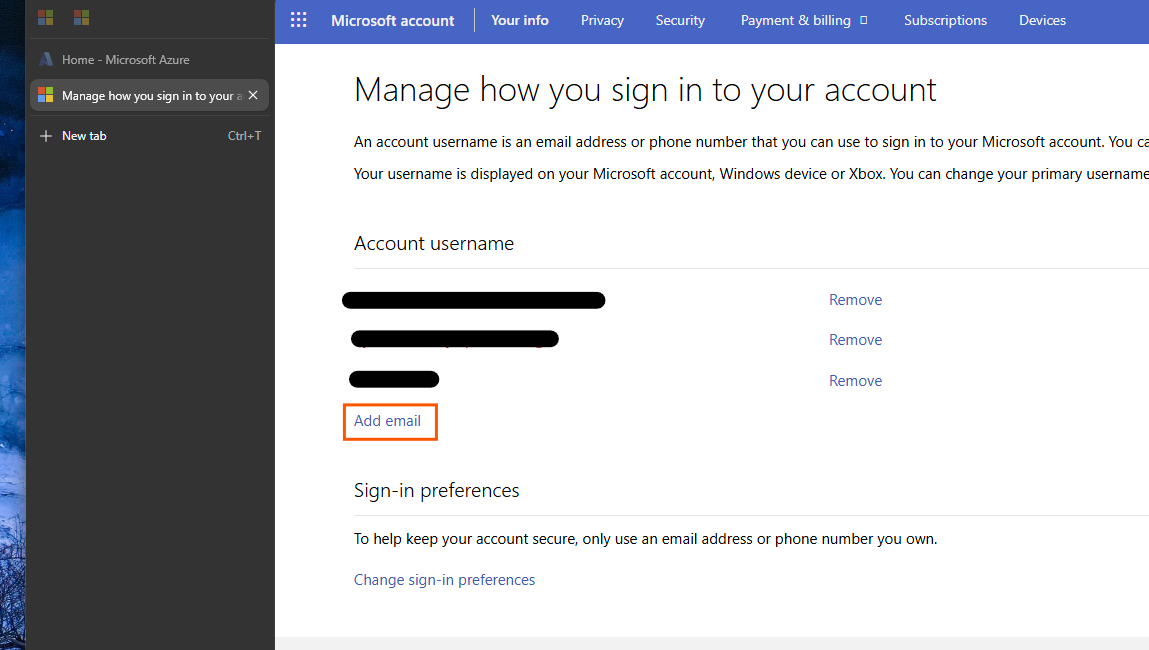This screenshot has height=650, width=1149.
Task: Go to the Privacy section
Action: 602,21
